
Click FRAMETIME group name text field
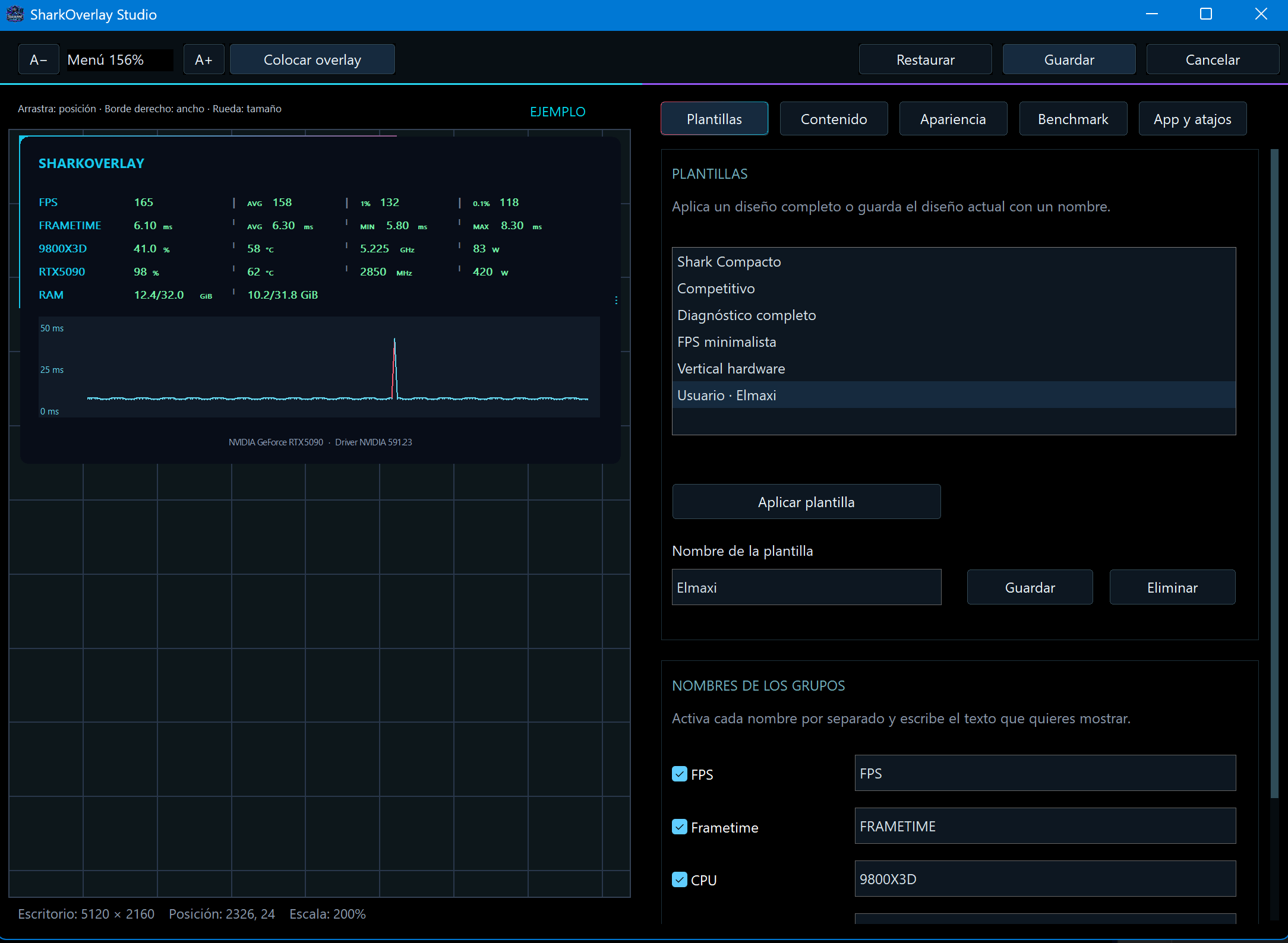pos(1045,826)
